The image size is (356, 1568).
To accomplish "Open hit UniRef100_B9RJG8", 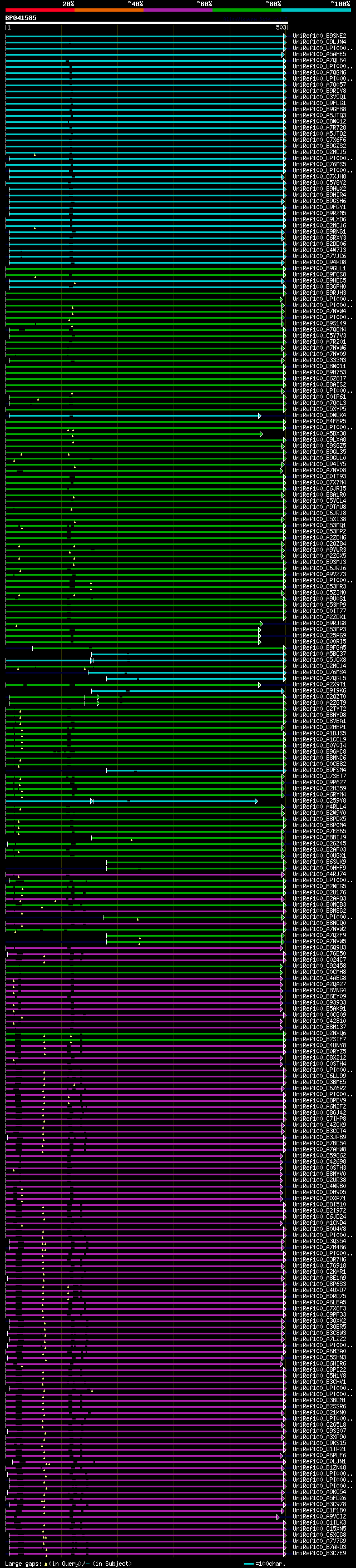I will click(319, 624).
